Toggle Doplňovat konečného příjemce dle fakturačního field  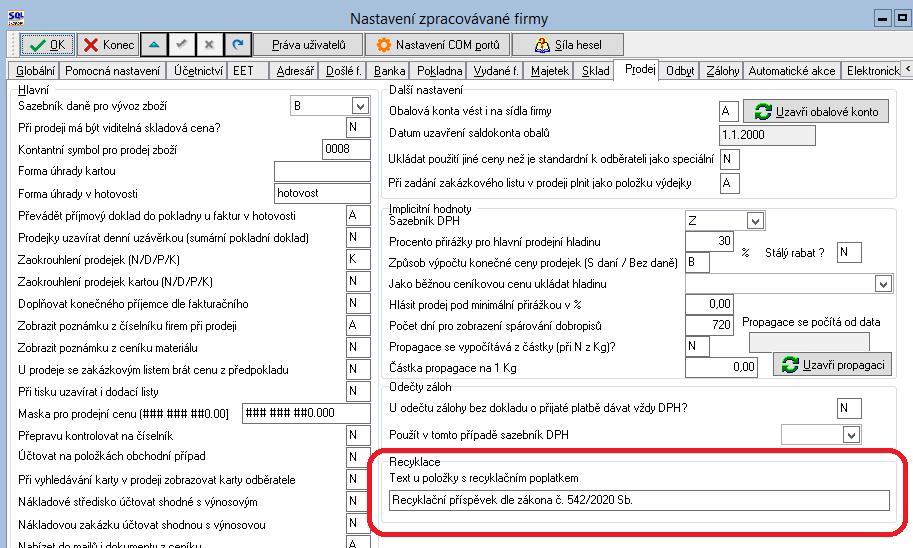tap(358, 303)
